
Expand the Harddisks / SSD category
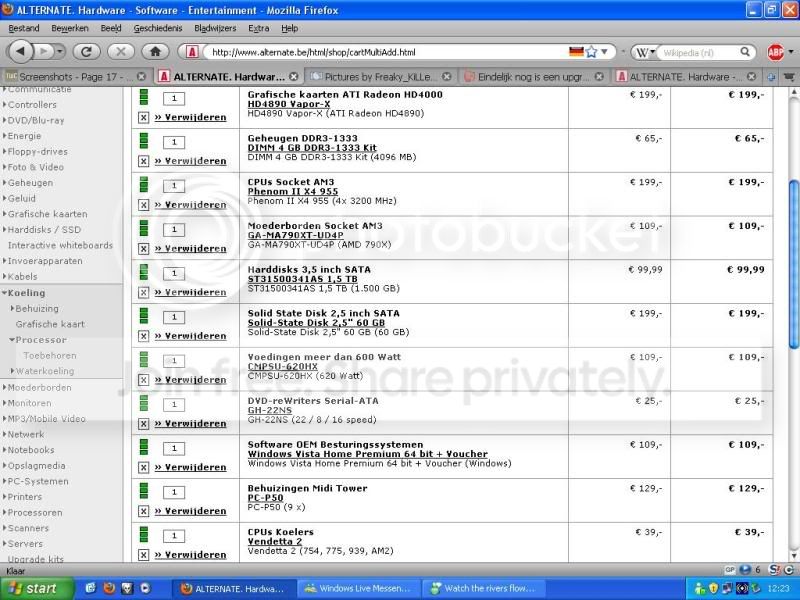pos(43,230)
